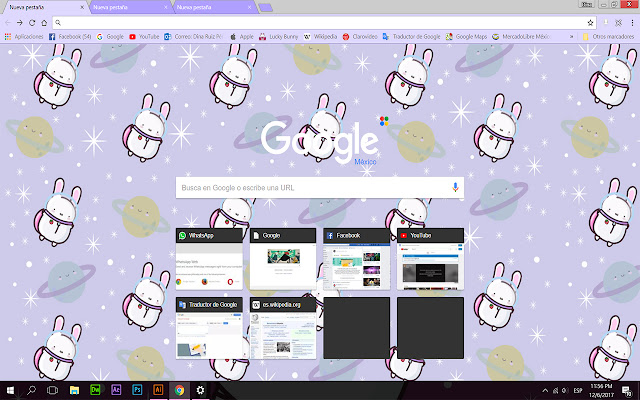Close the third Nueva pestaña tab
Image resolution: width=640 pixels, height=400 pixels.
click(249, 7)
